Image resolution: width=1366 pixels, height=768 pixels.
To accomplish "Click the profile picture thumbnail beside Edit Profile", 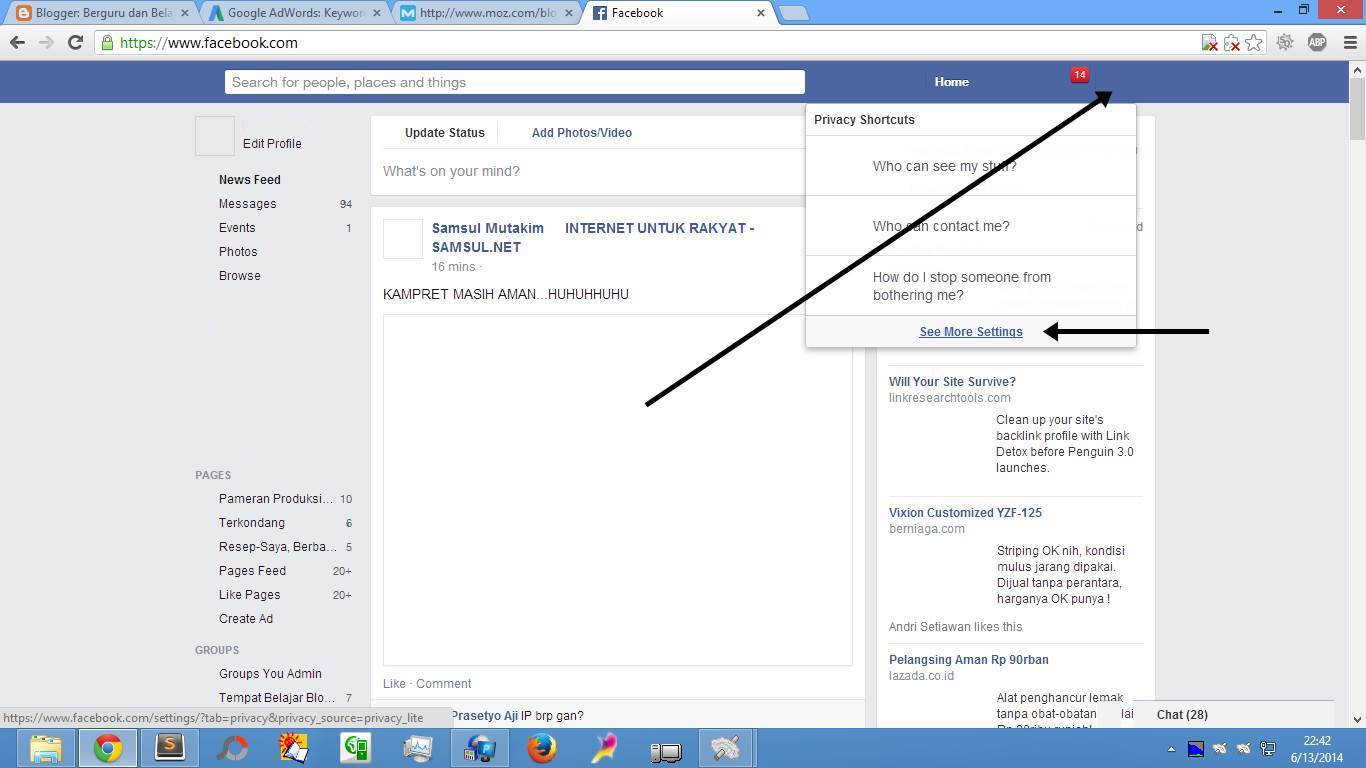I will (214, 136).
